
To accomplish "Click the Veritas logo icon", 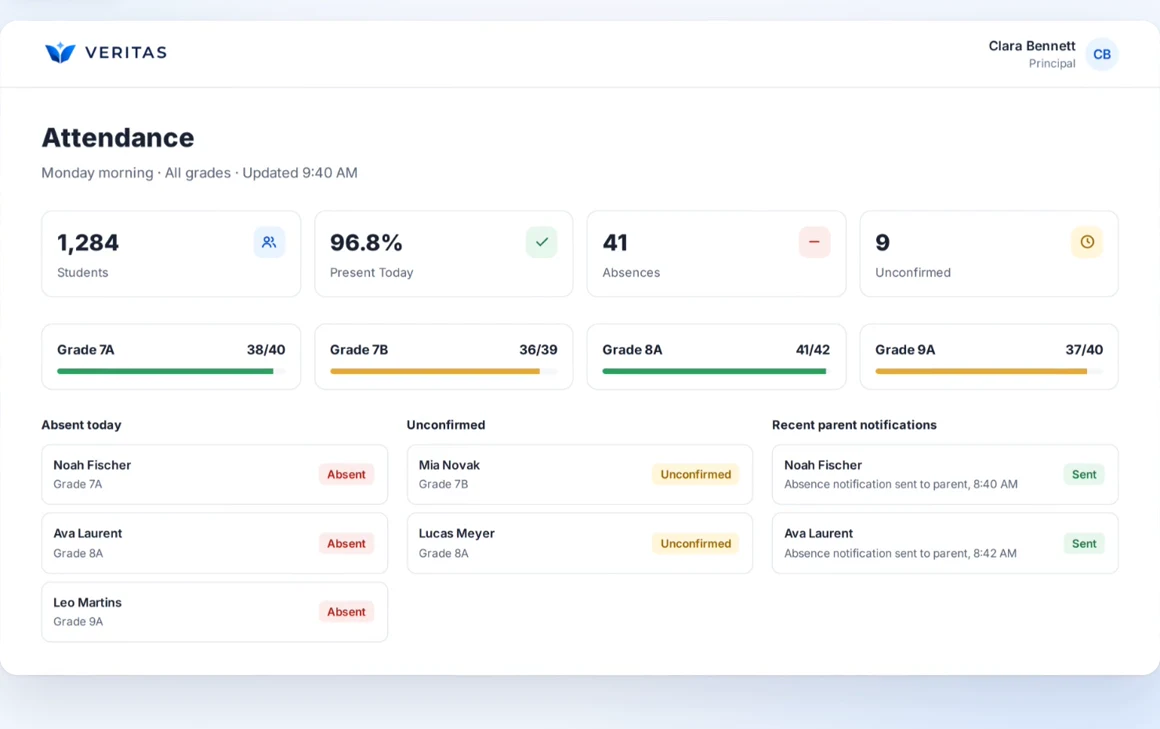I will [x=60, y=53].
